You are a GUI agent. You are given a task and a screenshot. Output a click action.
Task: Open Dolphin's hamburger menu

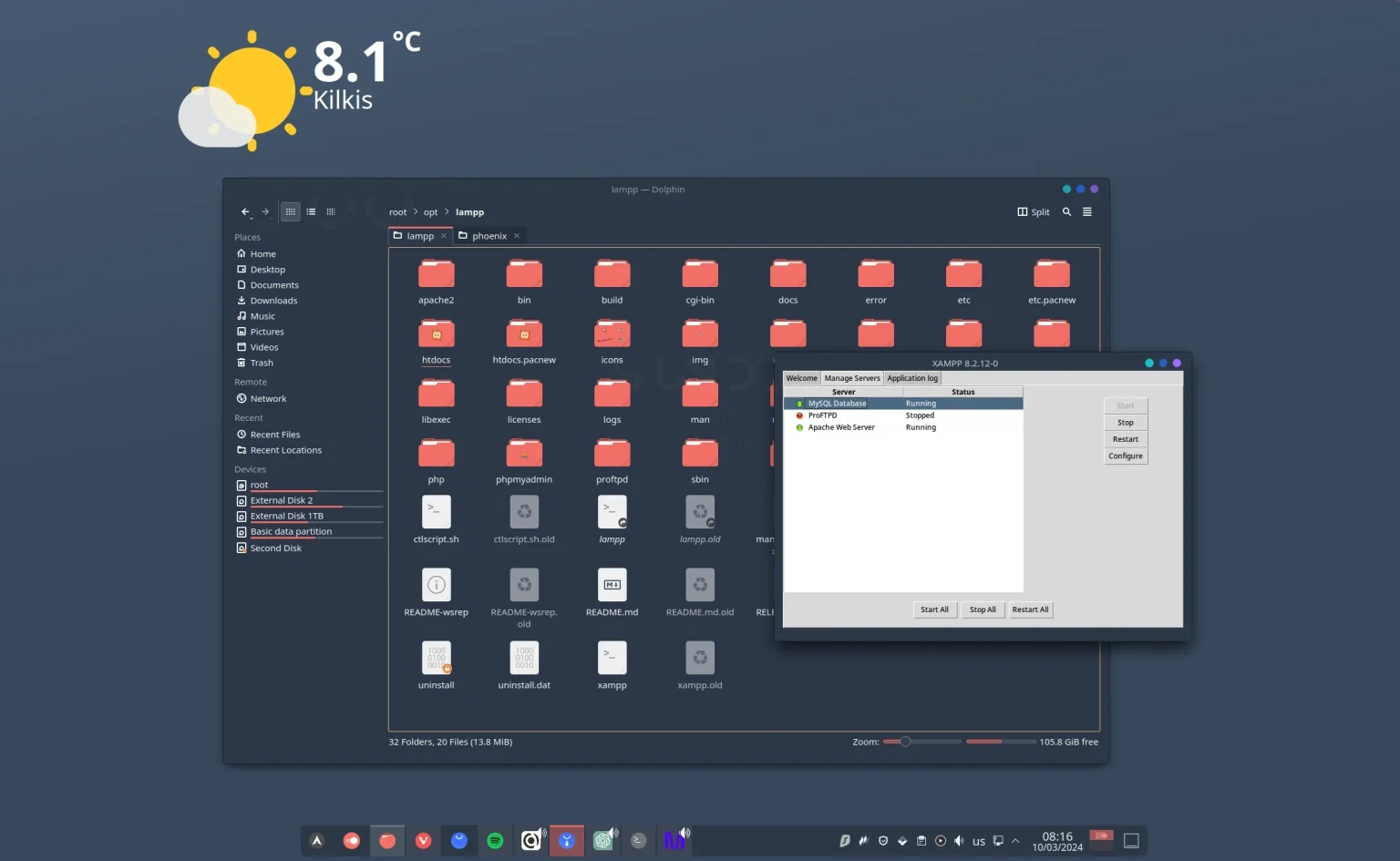coord(1086,211)
